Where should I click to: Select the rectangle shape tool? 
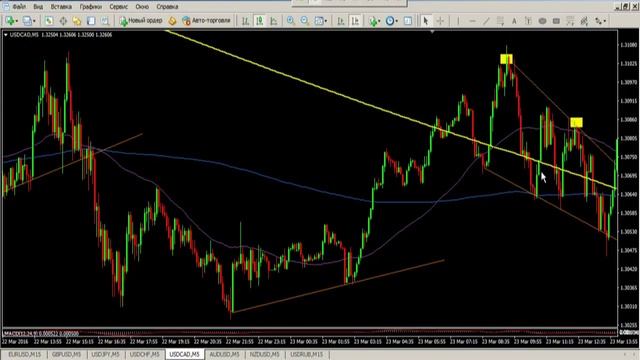556,21
